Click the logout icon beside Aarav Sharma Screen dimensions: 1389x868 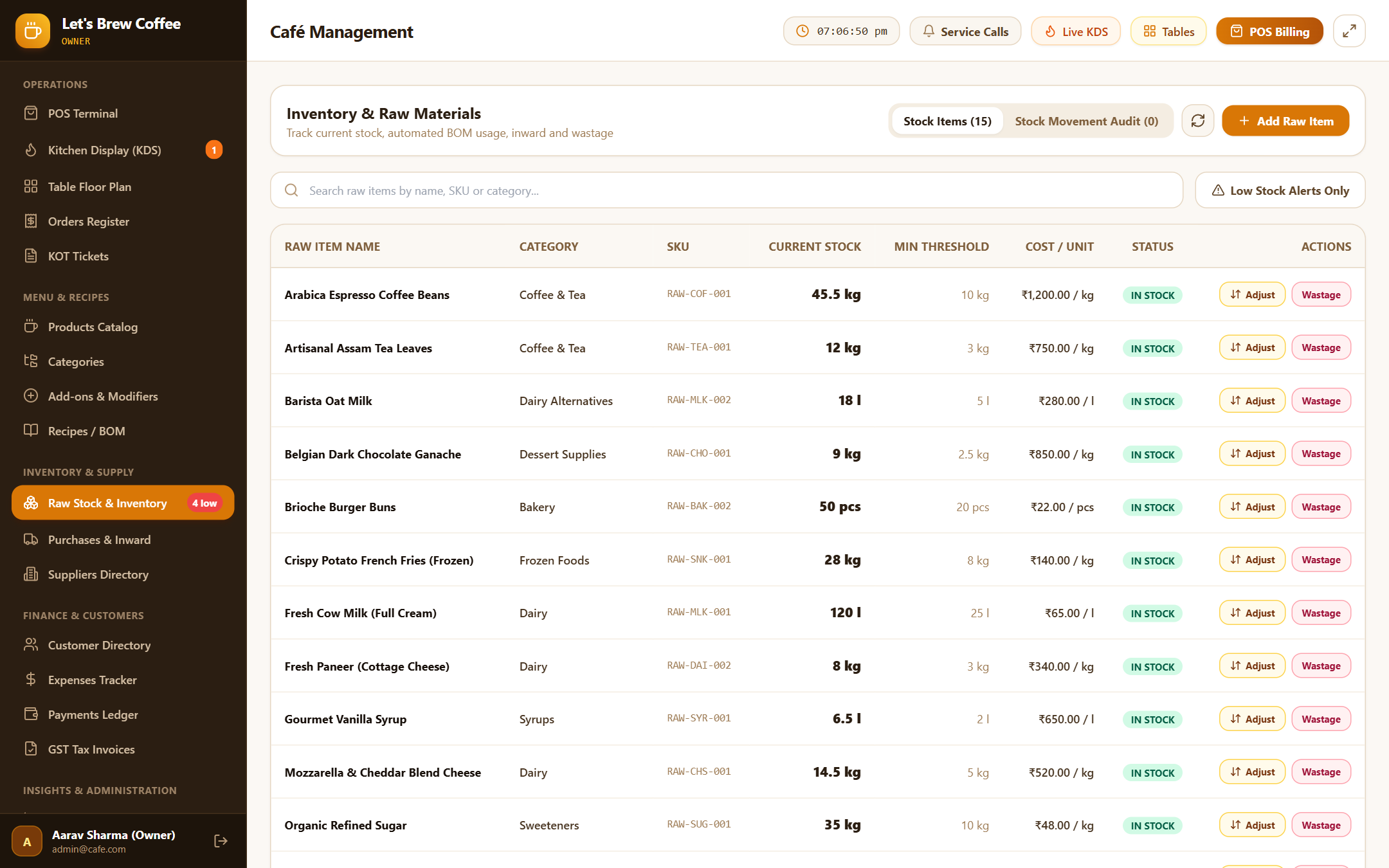point(221,841)
